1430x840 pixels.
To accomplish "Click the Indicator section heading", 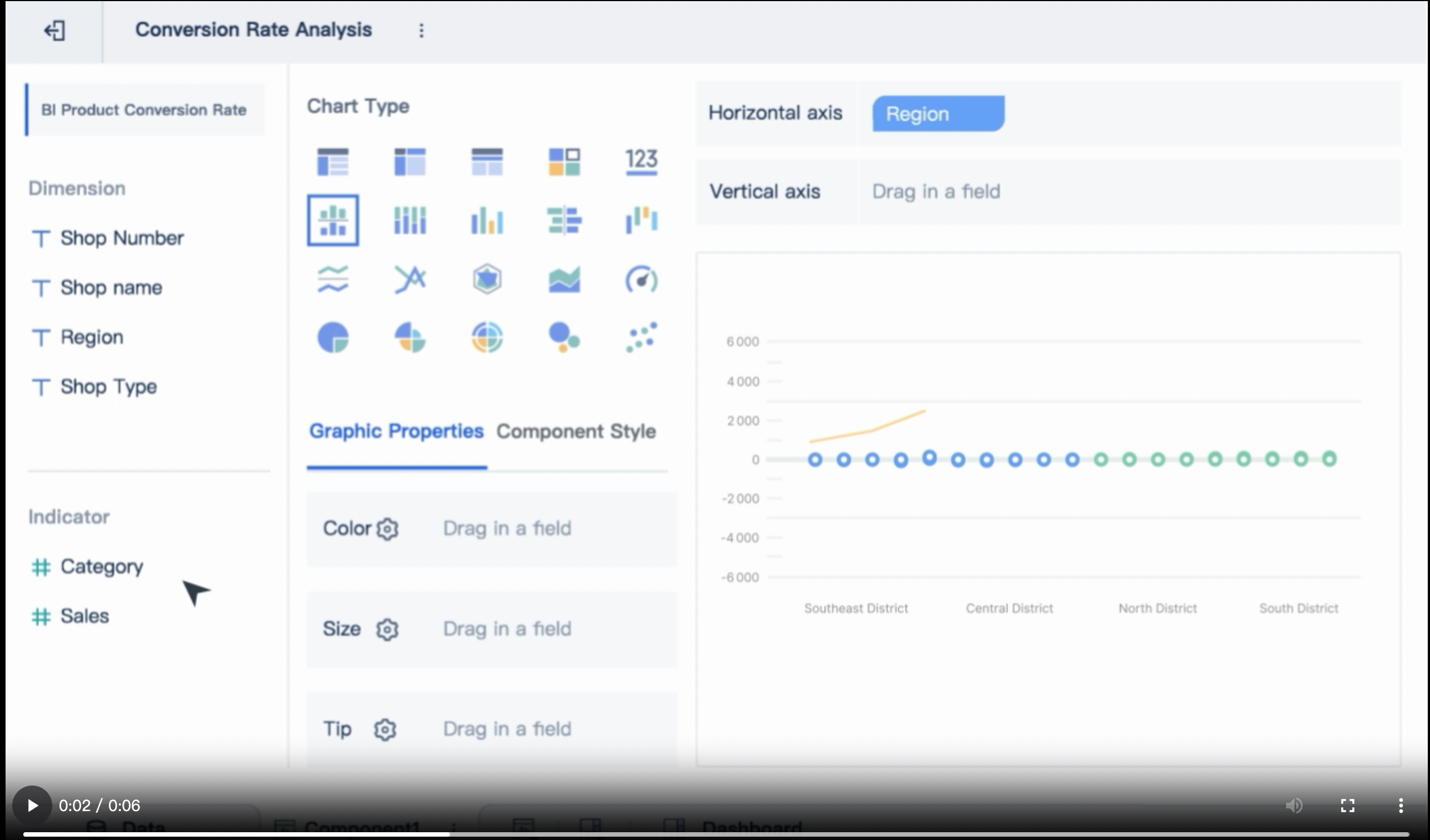I will tap(69, 517).
